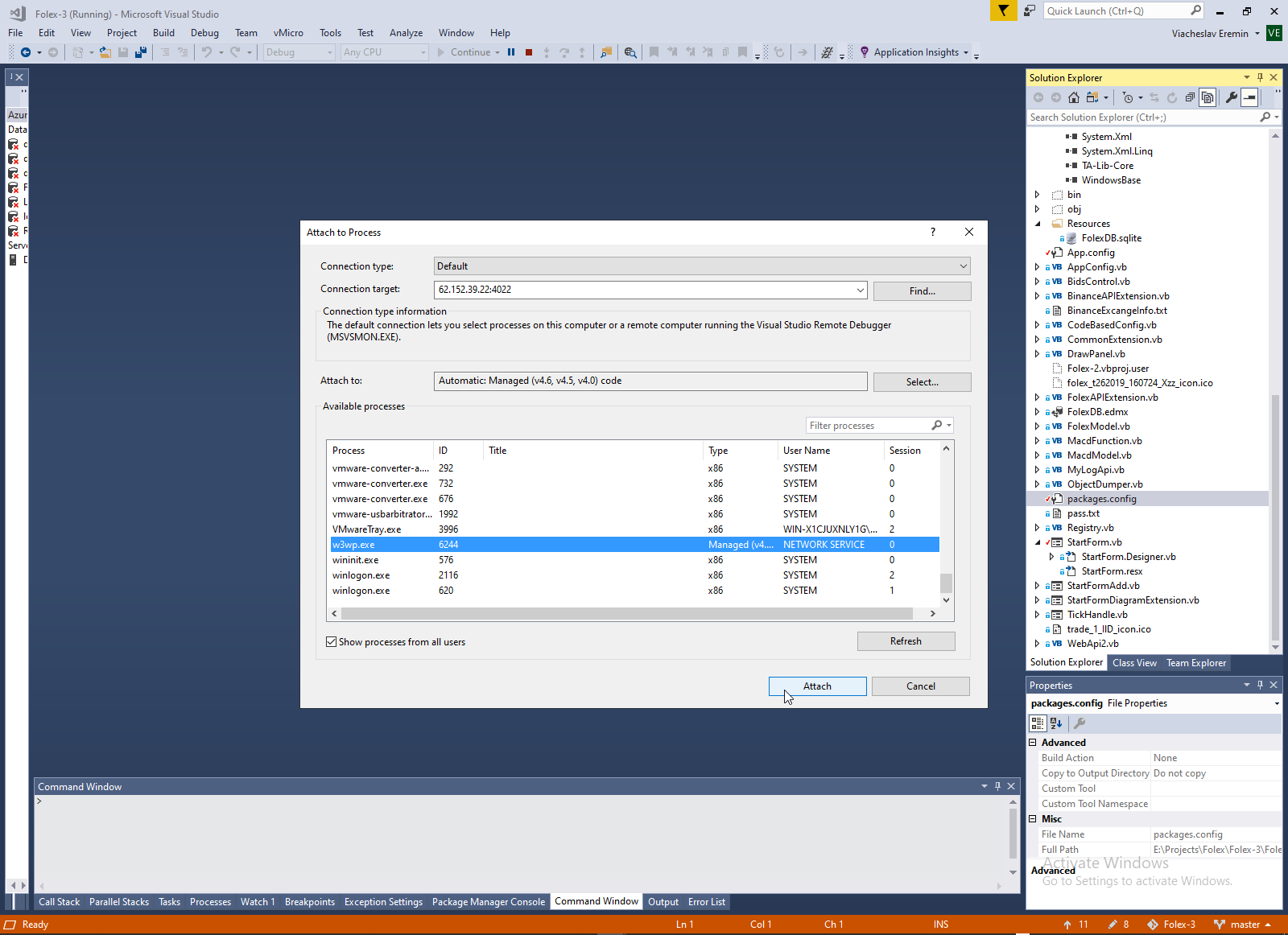Click the help question mark in Attach dialog
The width and height of the screenshot is (1288, 935).
[933, 232]
